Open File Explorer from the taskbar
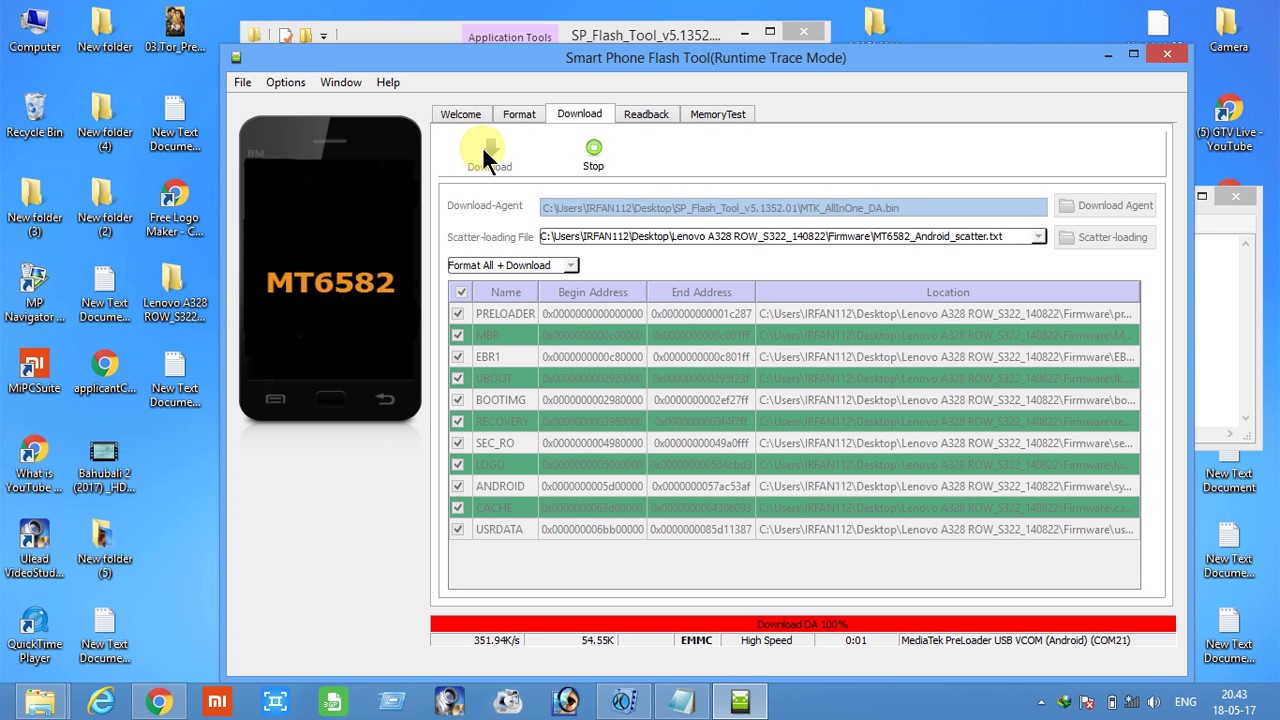This screenshot has height=720, width=1280. click(40, 702)
